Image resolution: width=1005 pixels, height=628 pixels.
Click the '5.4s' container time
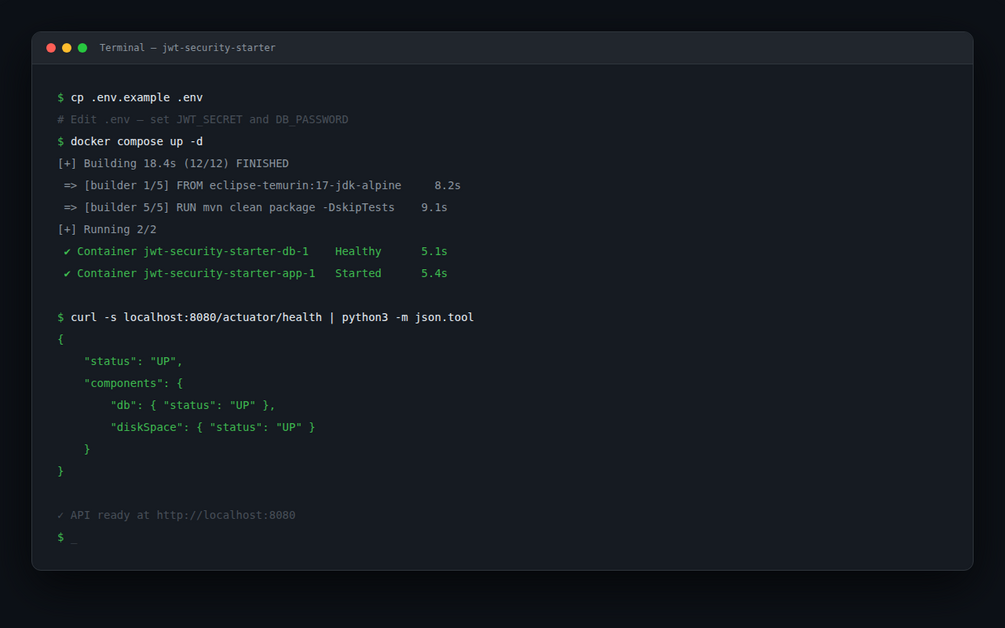pos(434,274)
